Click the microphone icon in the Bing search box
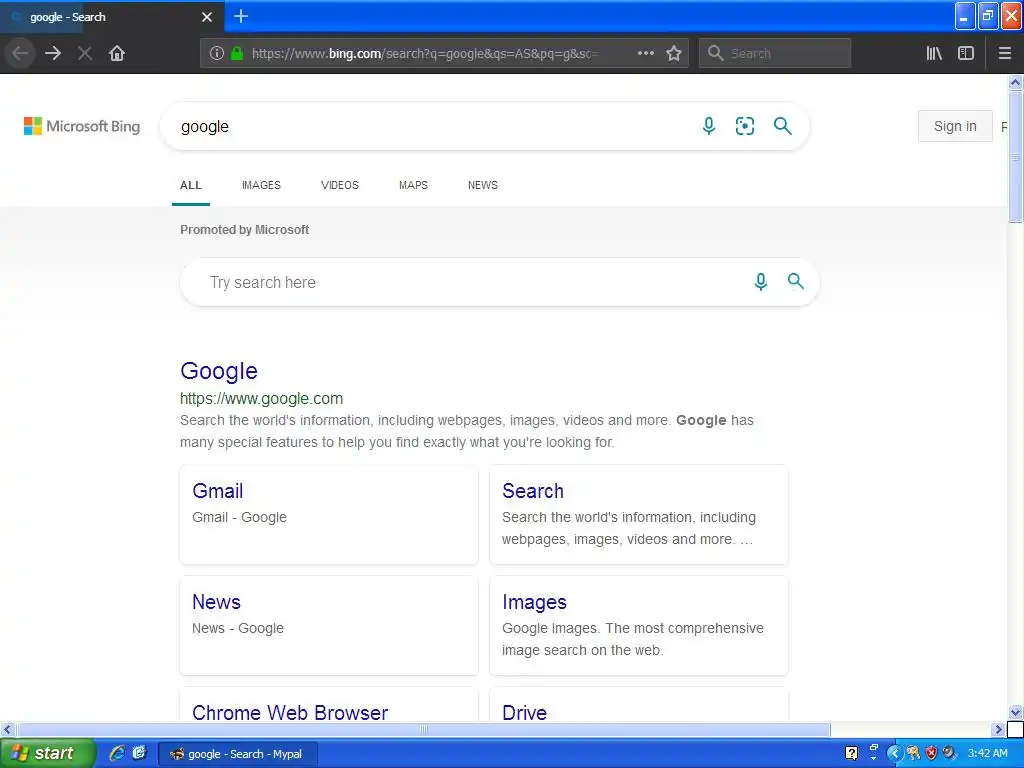 (709, 125)
